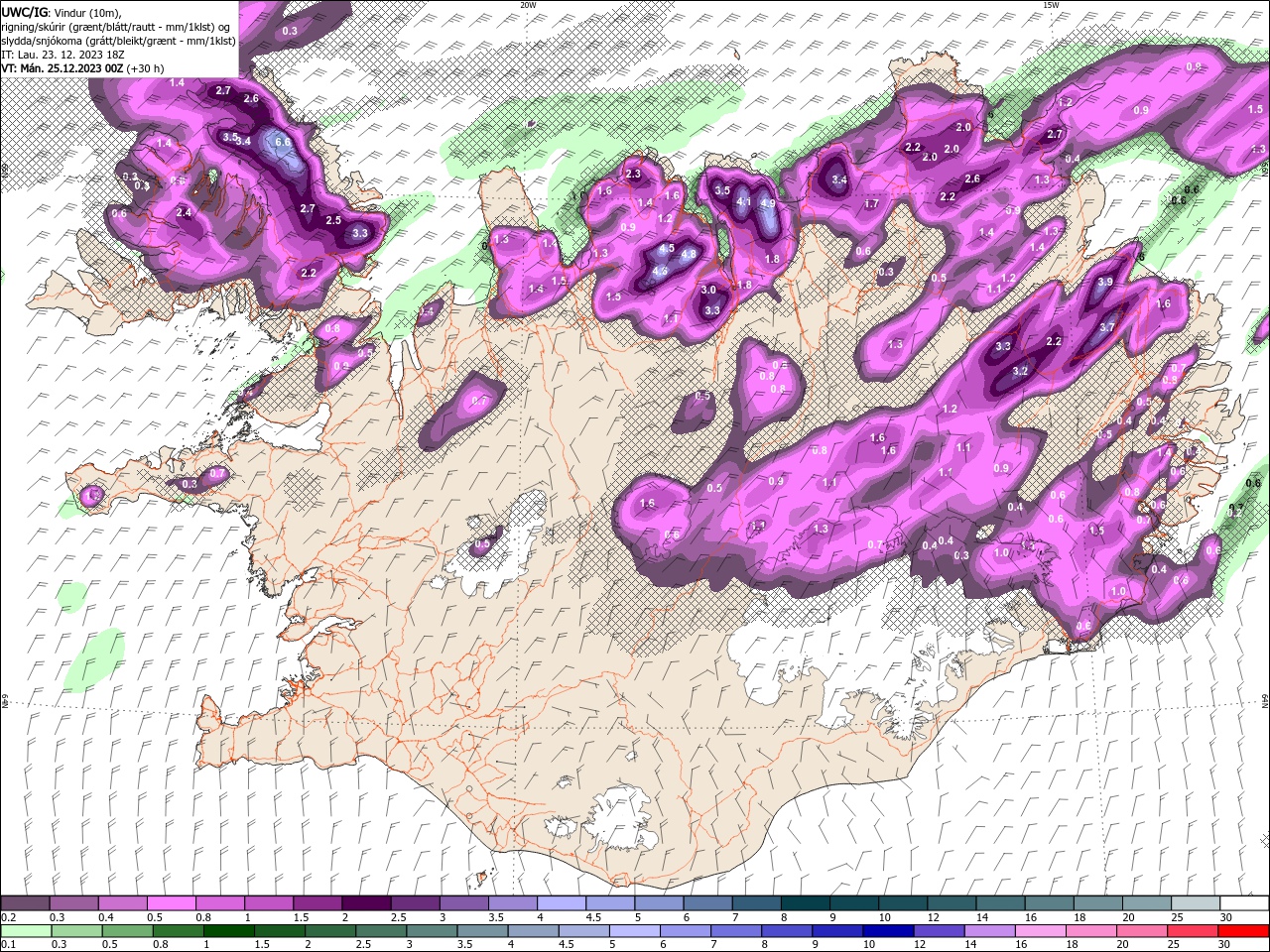Click the 3.7 value label on the map

pos(1108,327)
